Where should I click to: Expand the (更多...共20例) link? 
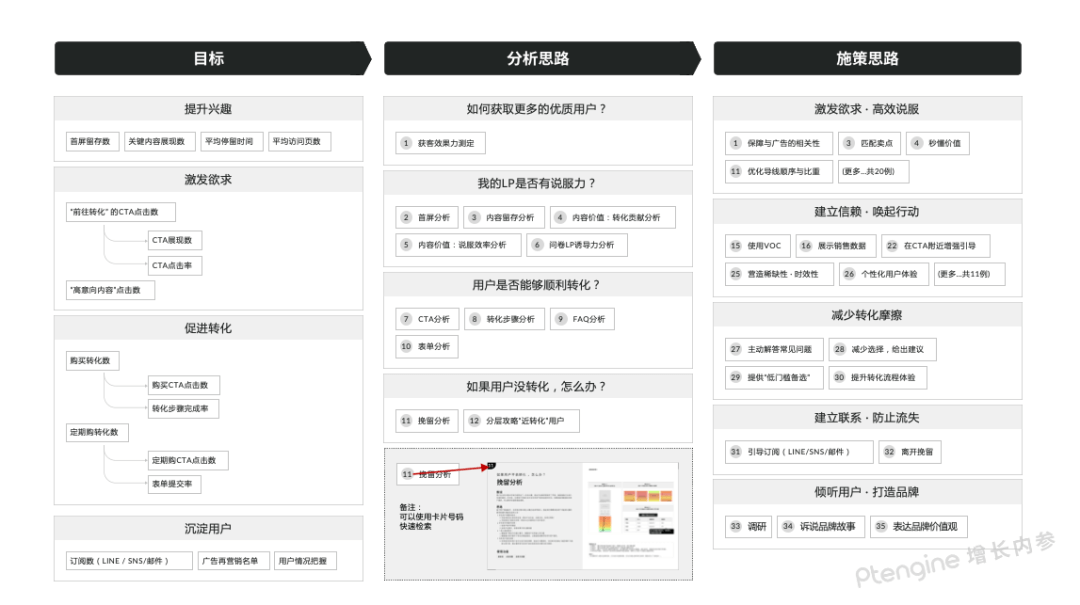873,171
